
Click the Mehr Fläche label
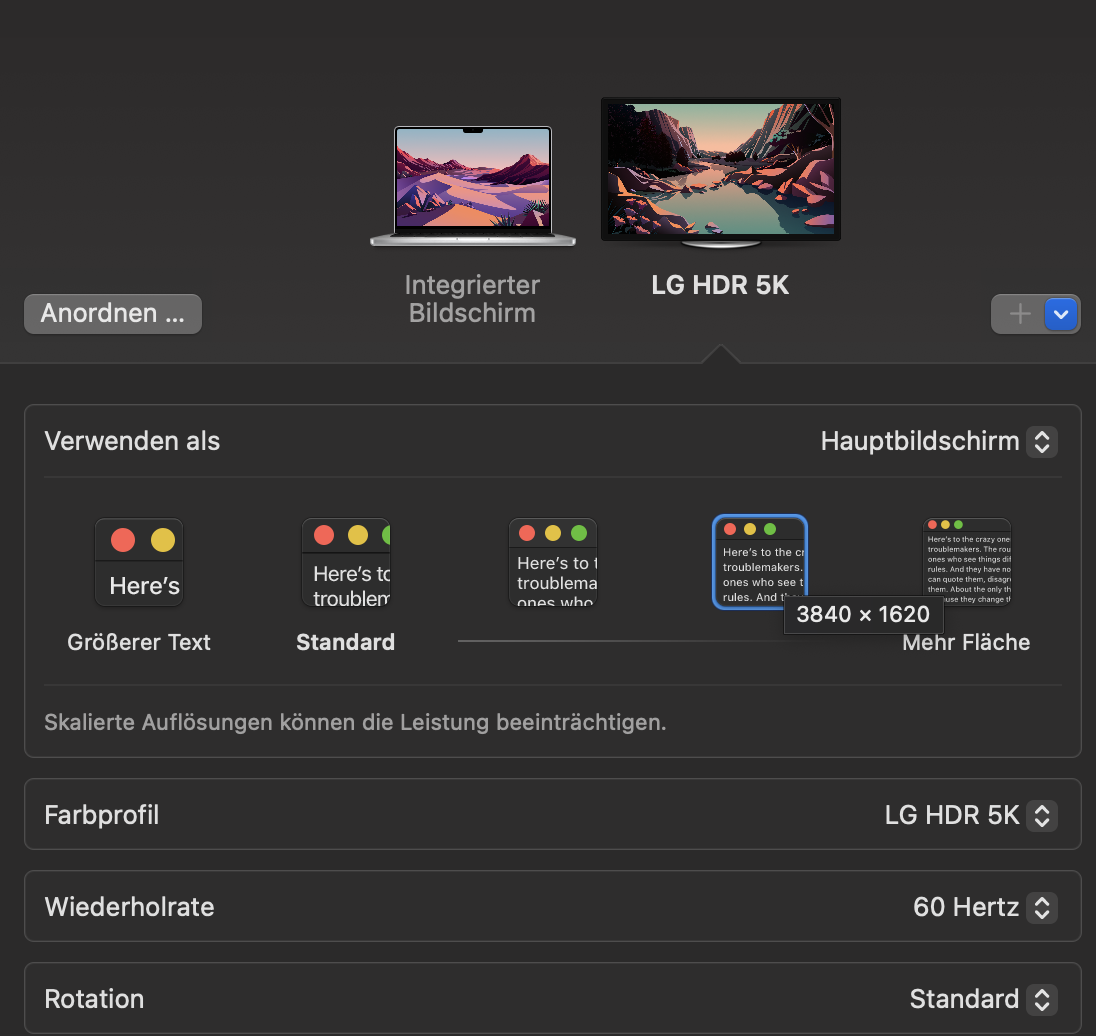tap(967, 642)
